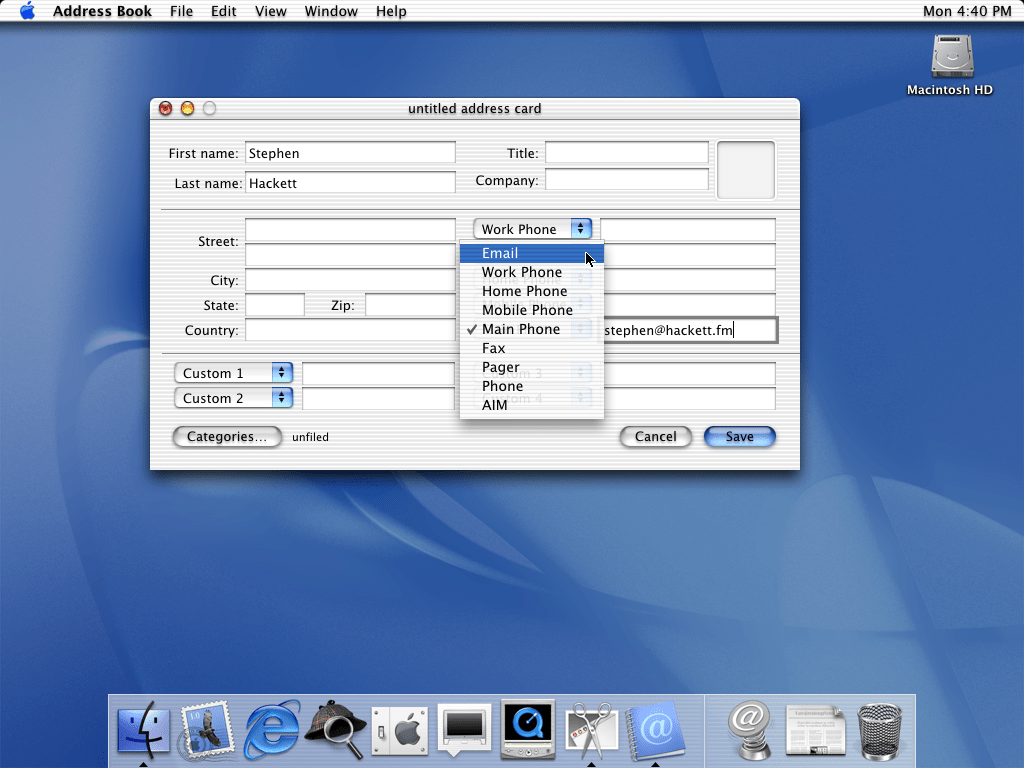Screen dimensions: 1024x768
Task: Open Finder from the dock
Action: [144, 729]
